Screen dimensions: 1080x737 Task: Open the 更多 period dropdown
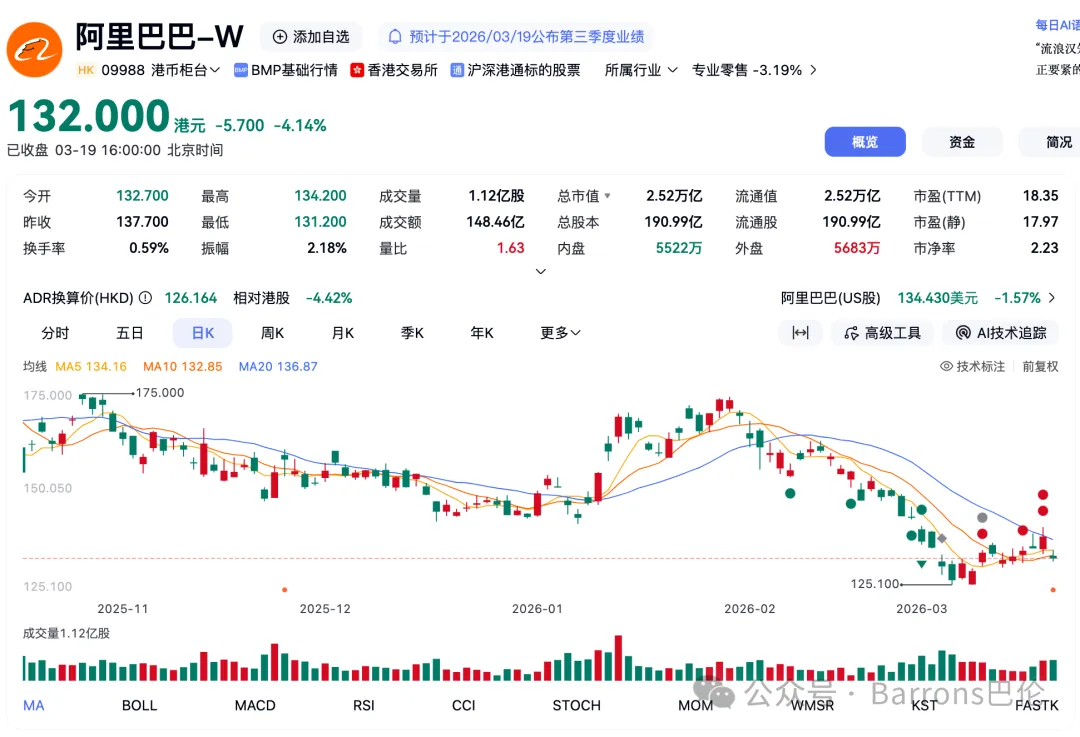(560, 333)
